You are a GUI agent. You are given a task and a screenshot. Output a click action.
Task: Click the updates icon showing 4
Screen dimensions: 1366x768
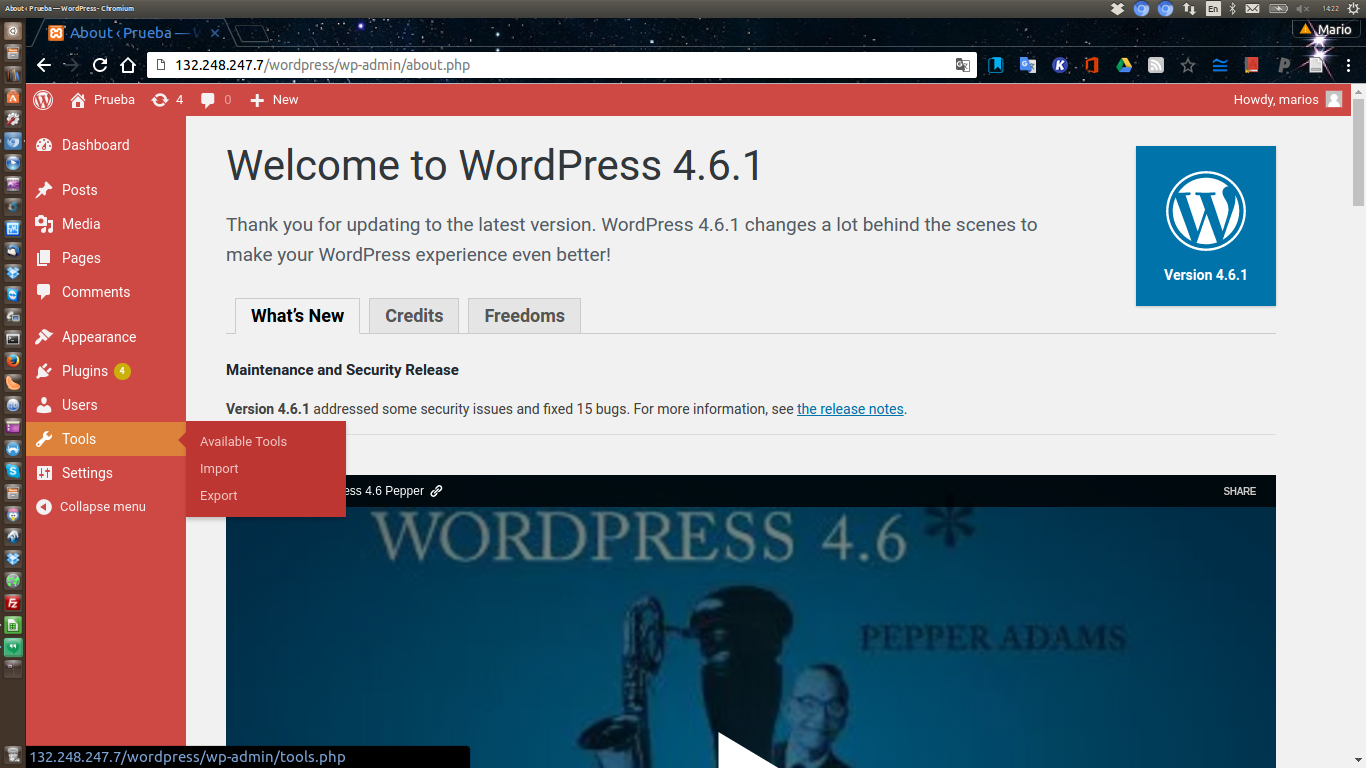pos(160,100)
